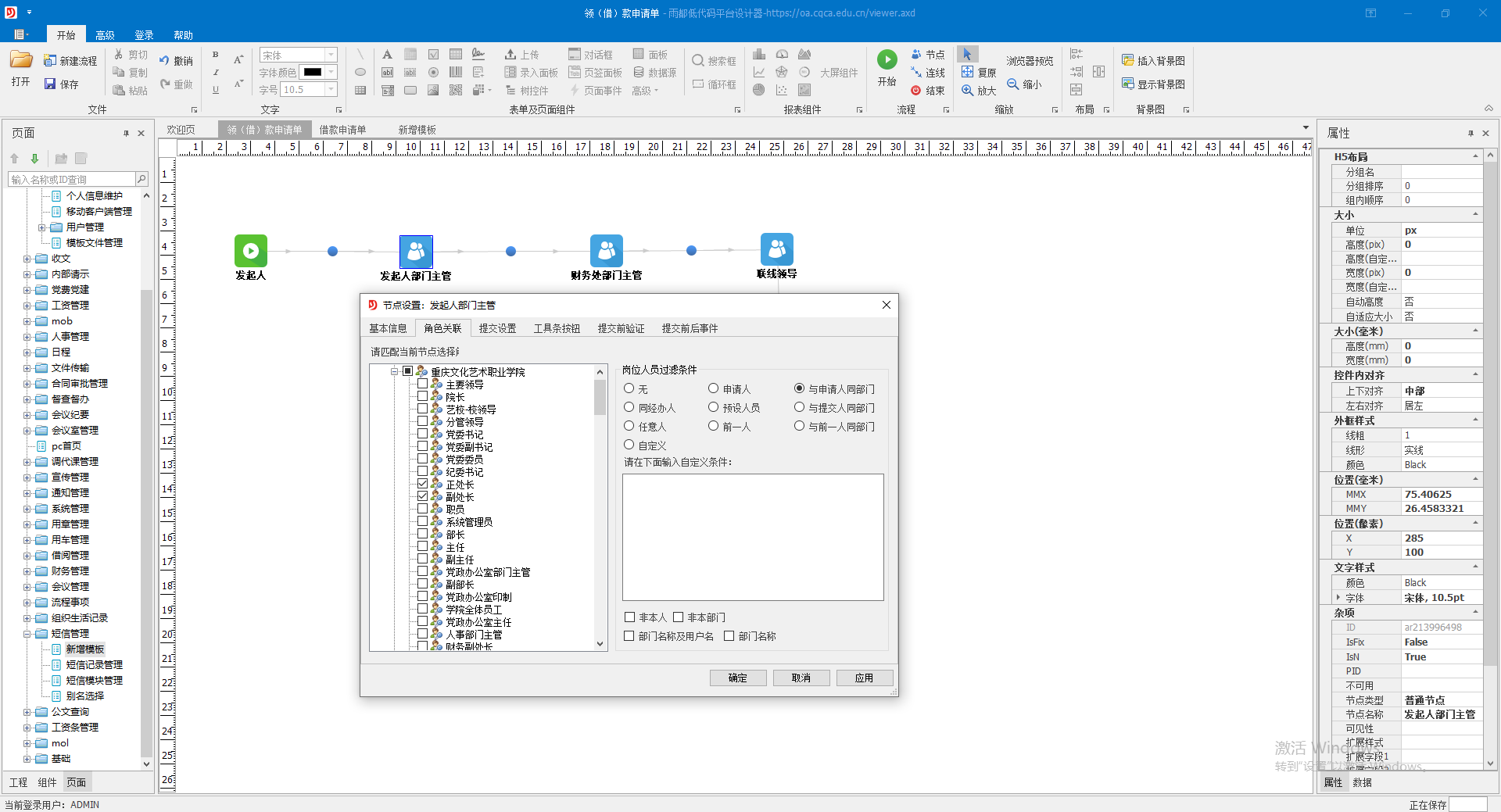1501x812 pixels.
Task: Select the 连线 connector tool
Action: 928,73
